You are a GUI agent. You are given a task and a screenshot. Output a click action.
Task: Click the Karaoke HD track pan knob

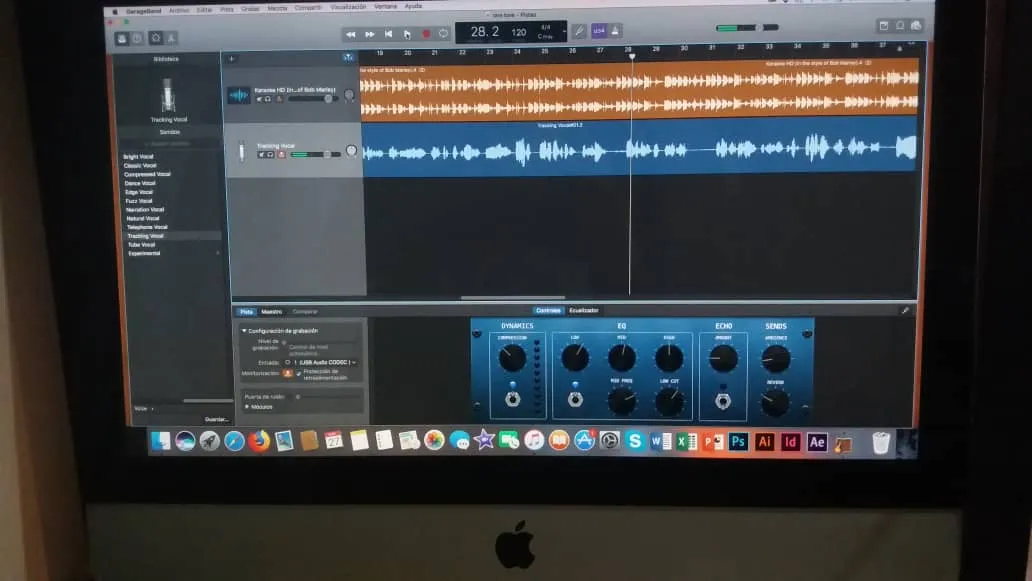tap(349, 95)
